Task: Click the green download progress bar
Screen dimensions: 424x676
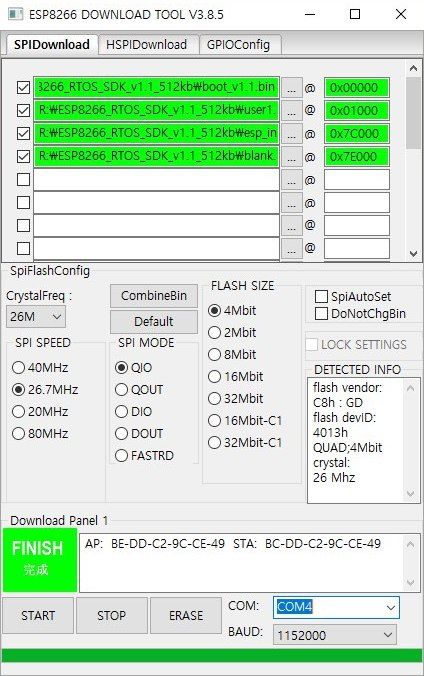Action: [212, 655]
